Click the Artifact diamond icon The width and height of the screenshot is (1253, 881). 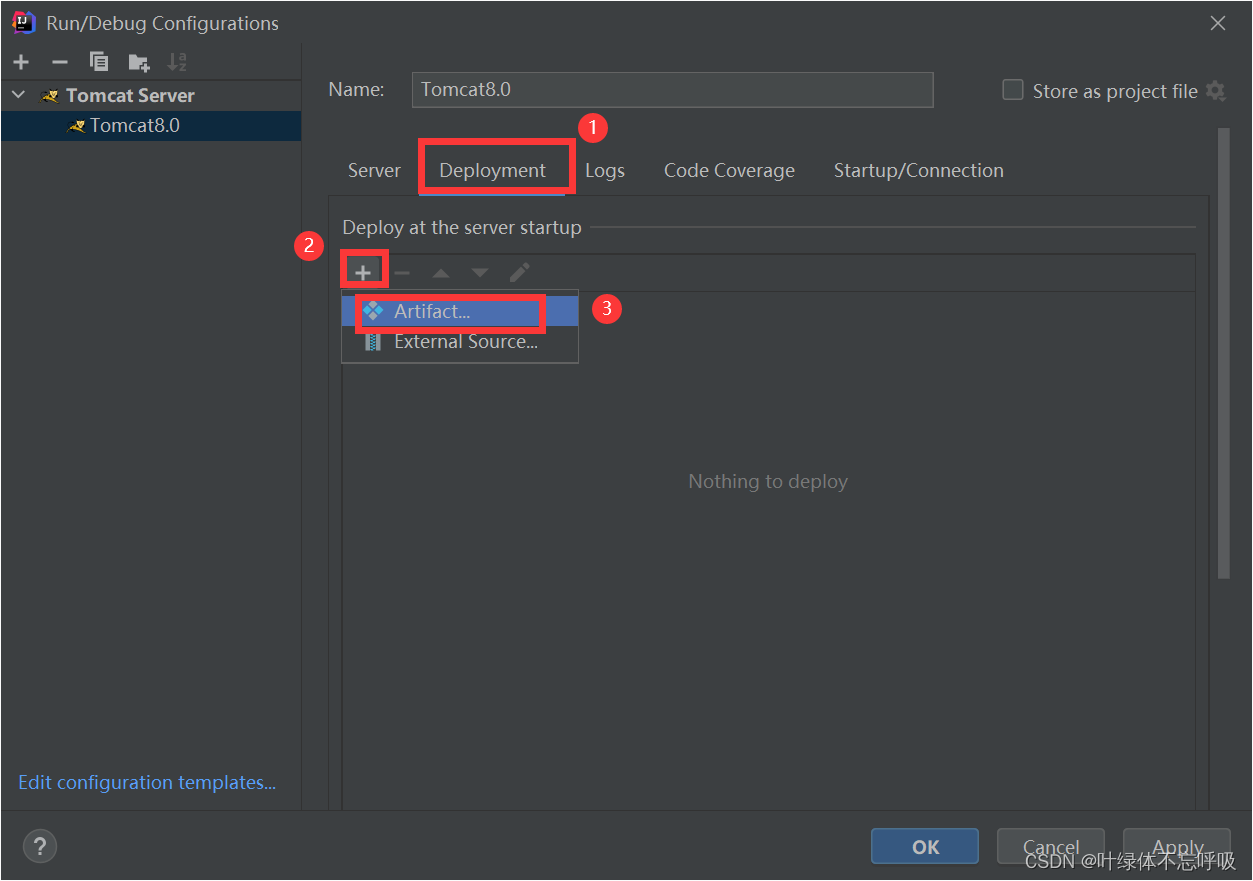pos(373,311)
